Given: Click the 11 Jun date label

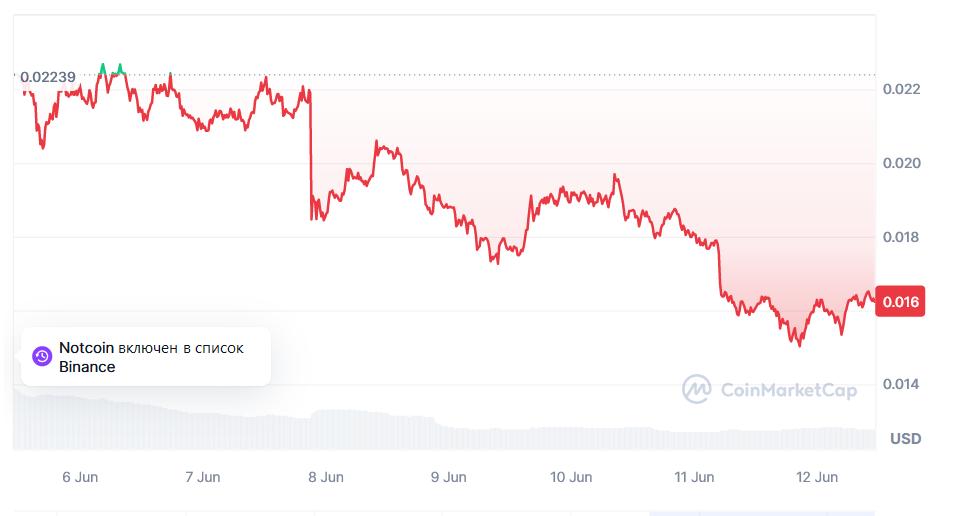Looking at the screenshot, I should (x=694, y=477).
